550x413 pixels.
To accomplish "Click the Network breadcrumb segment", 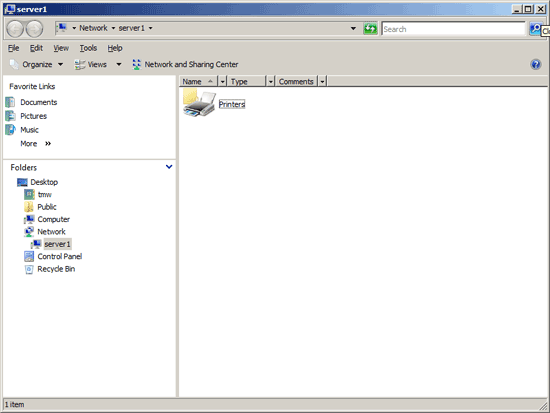I will tap(93, 28).
